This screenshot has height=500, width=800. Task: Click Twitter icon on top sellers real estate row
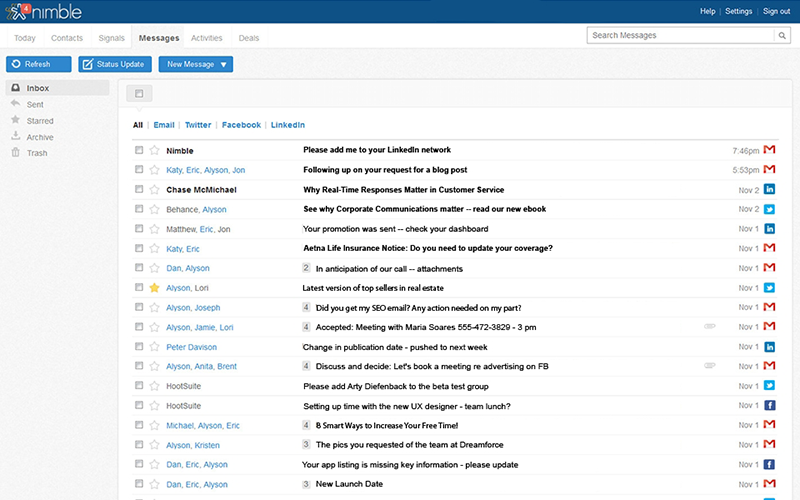769,288
